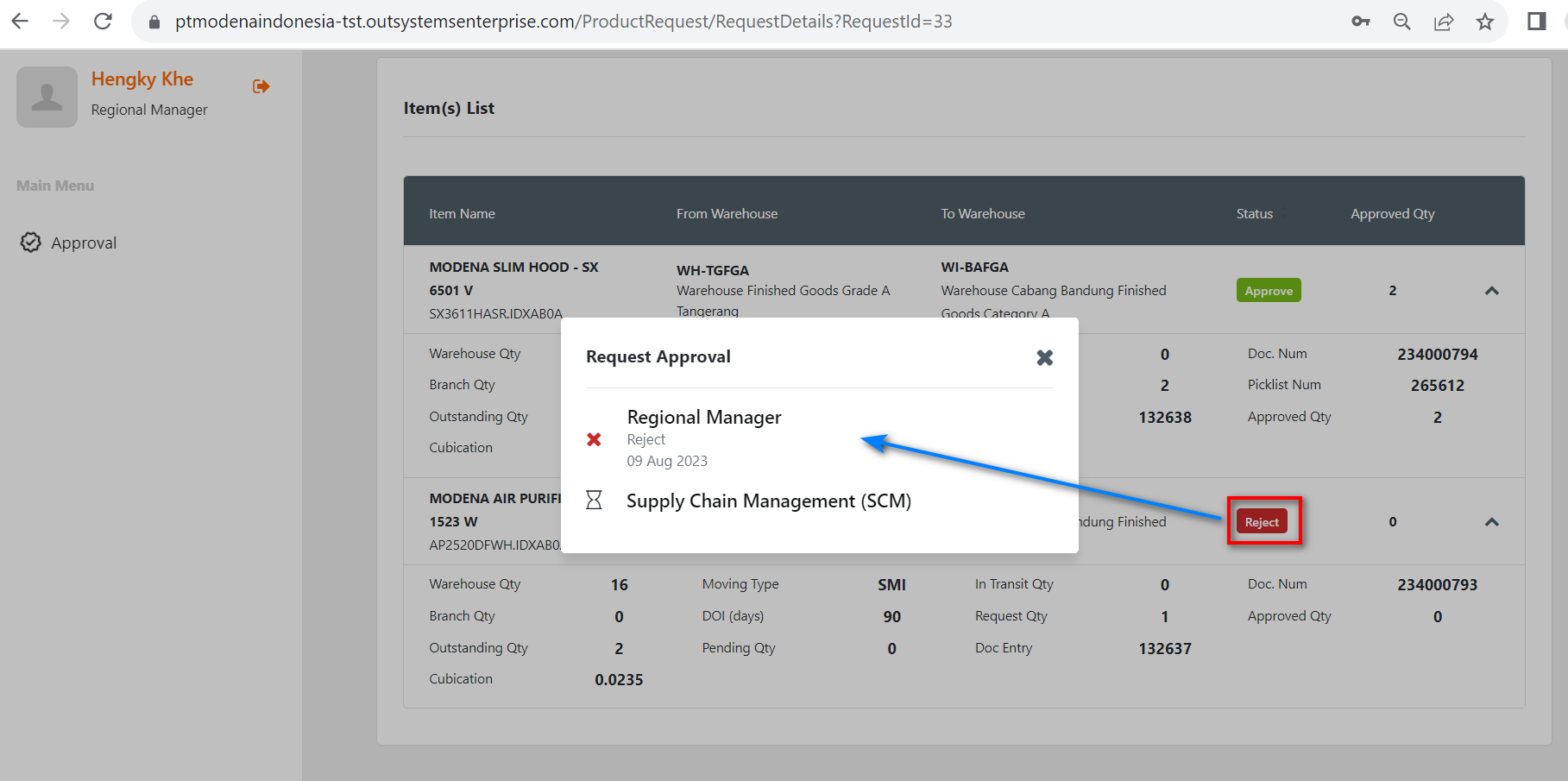Collapse the MODENA SLIM HOOD row

(1491, 291)
